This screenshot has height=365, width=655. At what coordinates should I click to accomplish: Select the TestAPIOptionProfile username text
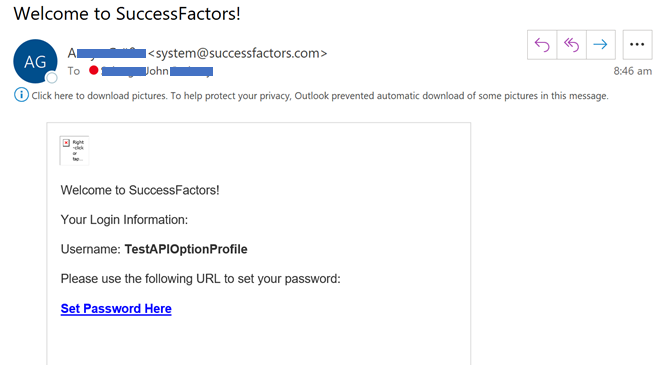click(x=186, y=249)
